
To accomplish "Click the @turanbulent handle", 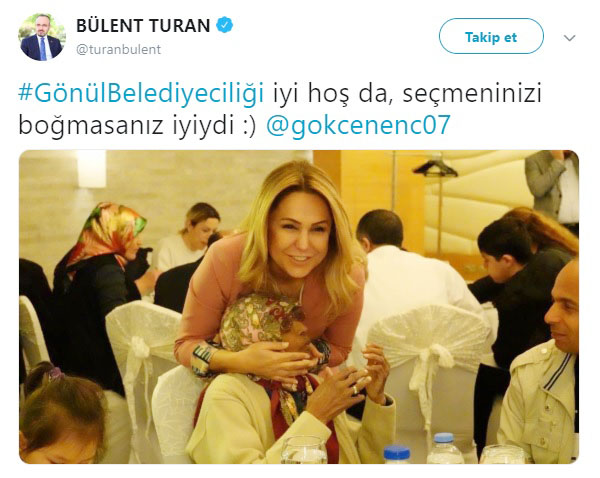I will (x=118, y=50).
